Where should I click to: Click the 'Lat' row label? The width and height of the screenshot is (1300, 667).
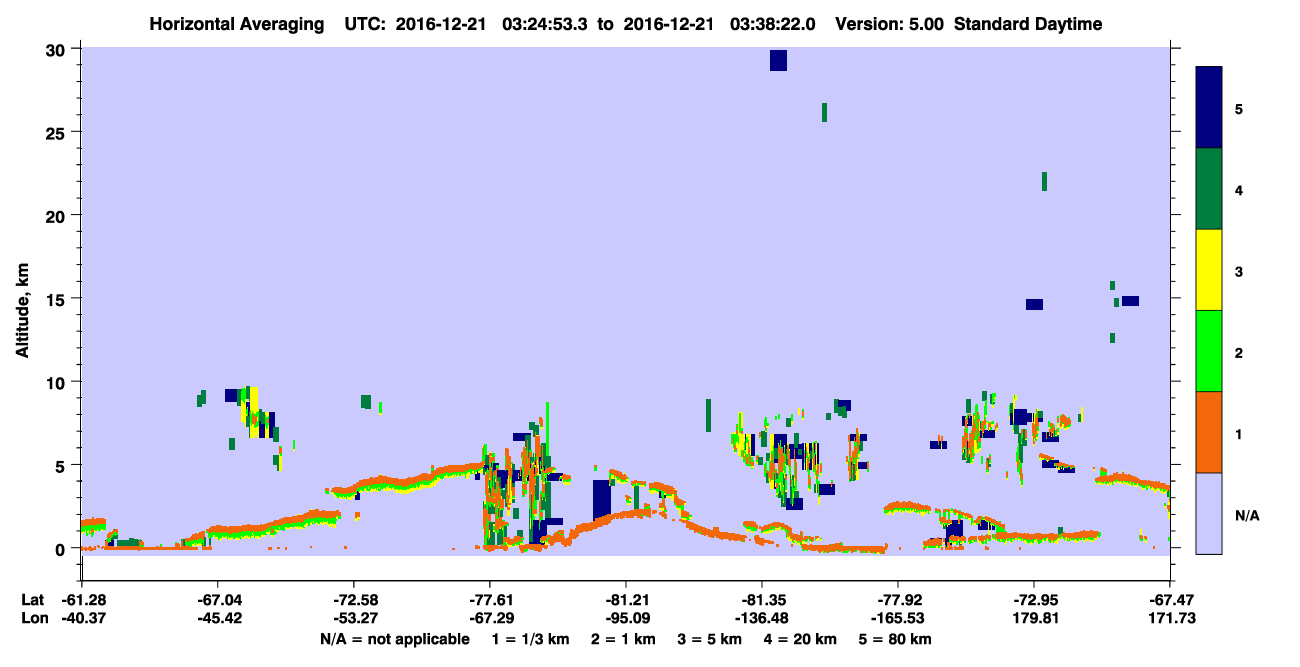[31, 600]
